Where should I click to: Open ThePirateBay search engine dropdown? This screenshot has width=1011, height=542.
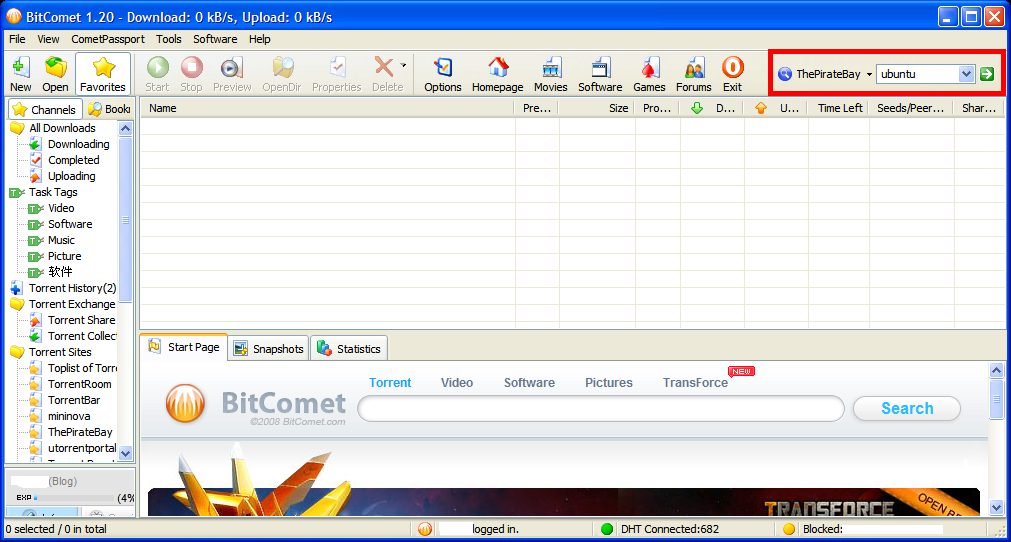[x=869, y=74]
